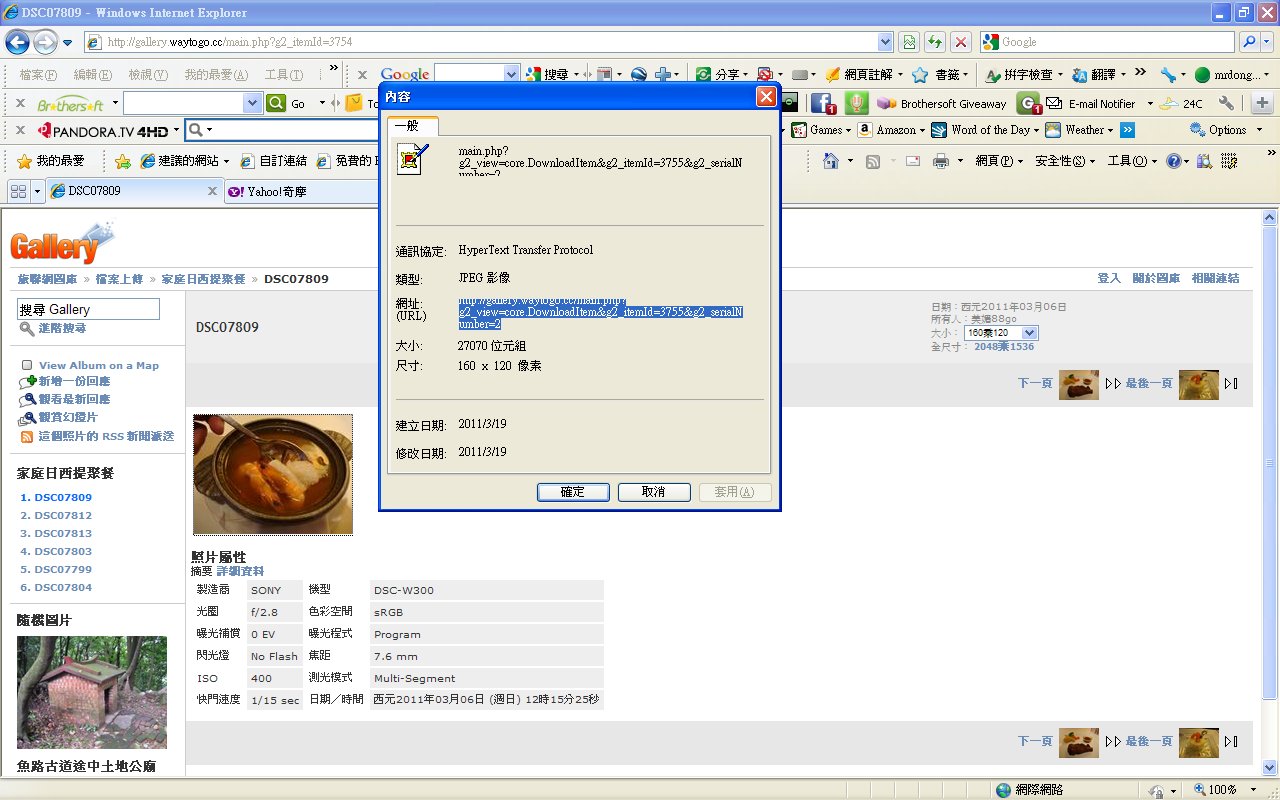Click the Facebook icon in Brothersoft toolbar
Screen dimensions: 1280x800
pos(822,103)
